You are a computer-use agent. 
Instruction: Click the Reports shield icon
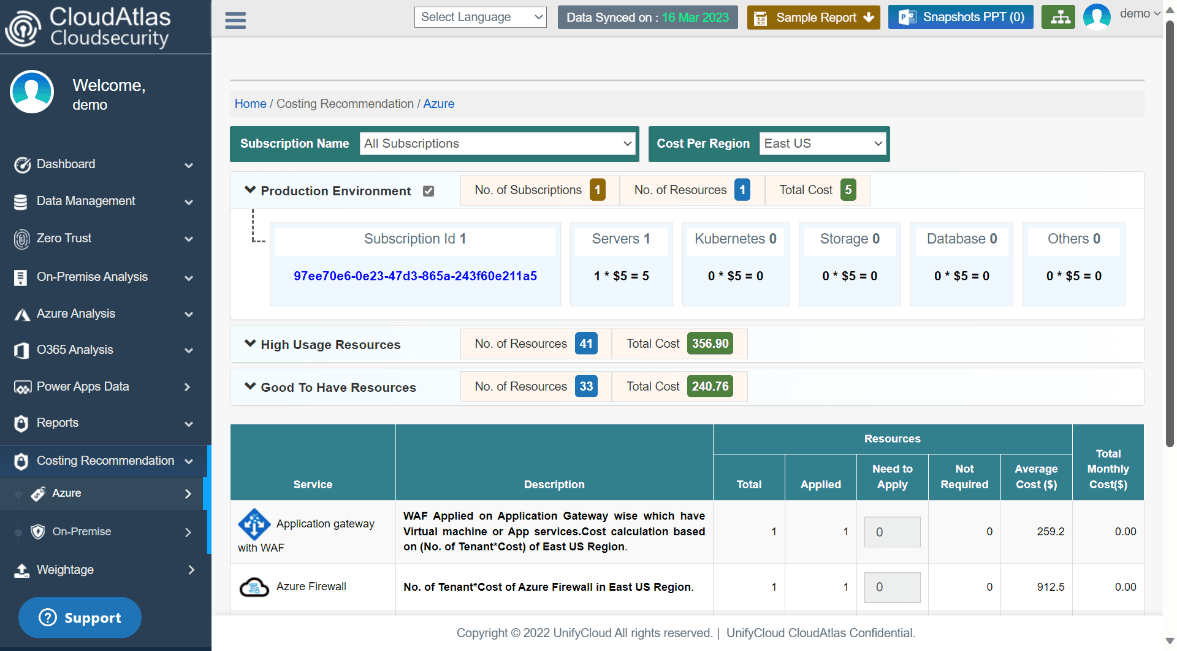pyautogui.click(x=21, y=423)
